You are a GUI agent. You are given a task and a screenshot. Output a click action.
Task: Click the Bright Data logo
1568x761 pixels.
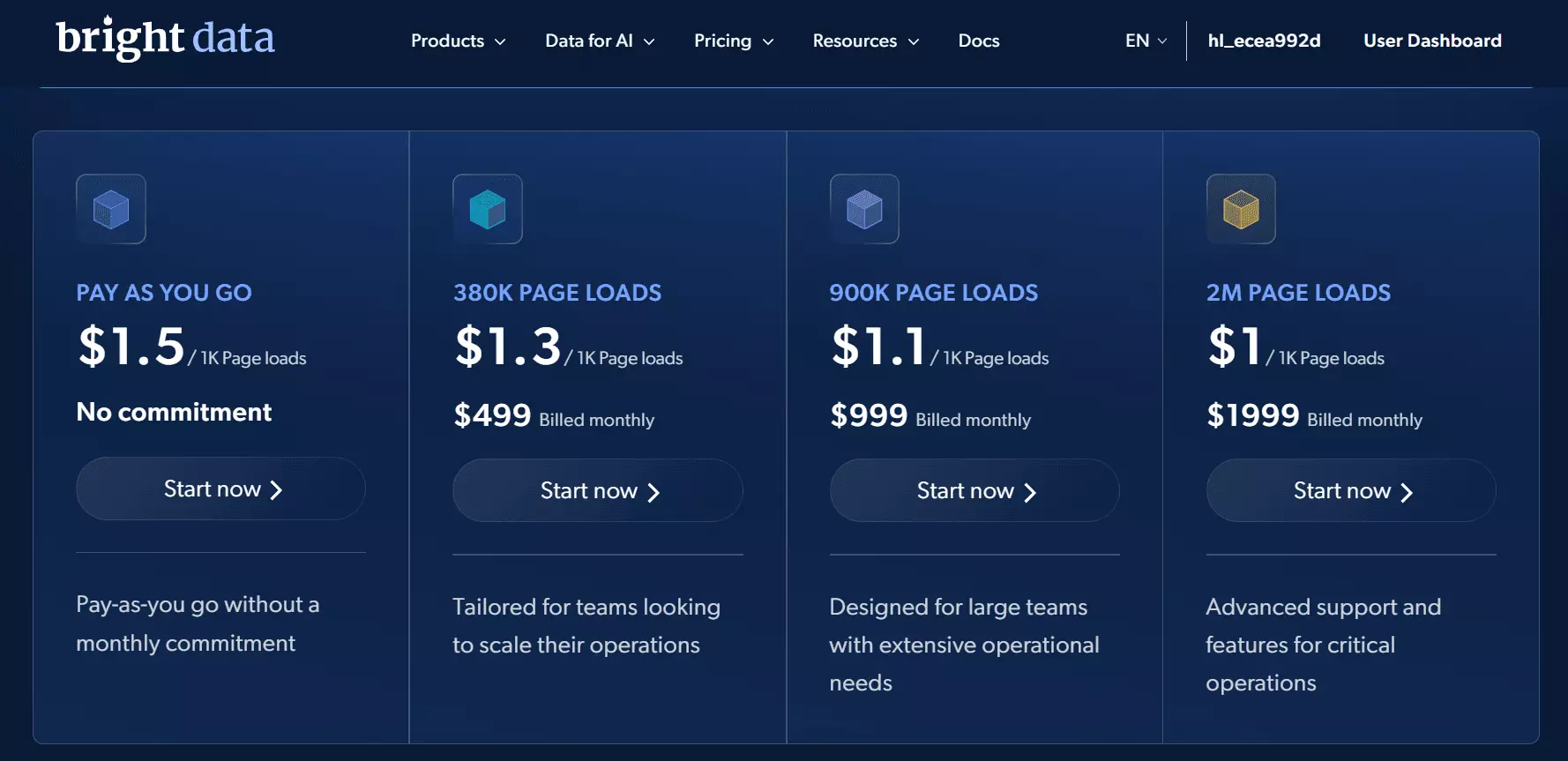[x=165, y=38]
